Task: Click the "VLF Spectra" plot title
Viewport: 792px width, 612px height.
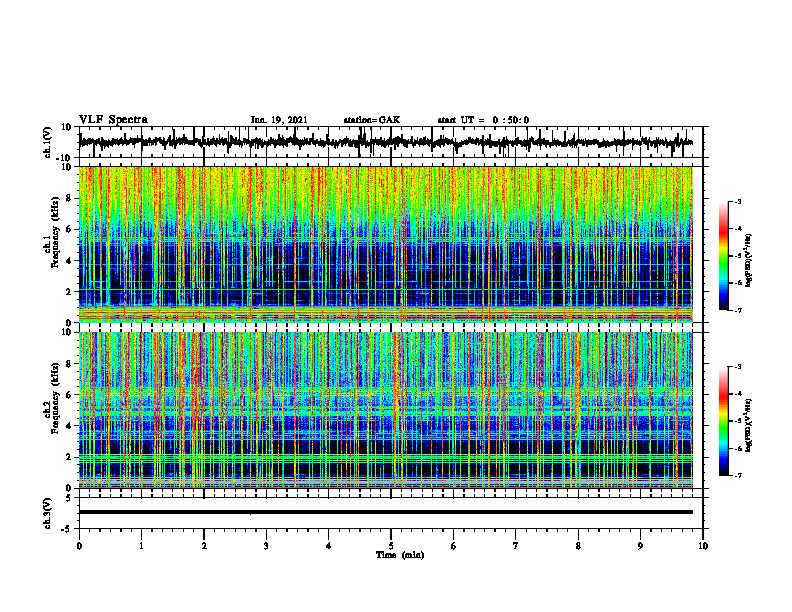Action: point(113,120)
